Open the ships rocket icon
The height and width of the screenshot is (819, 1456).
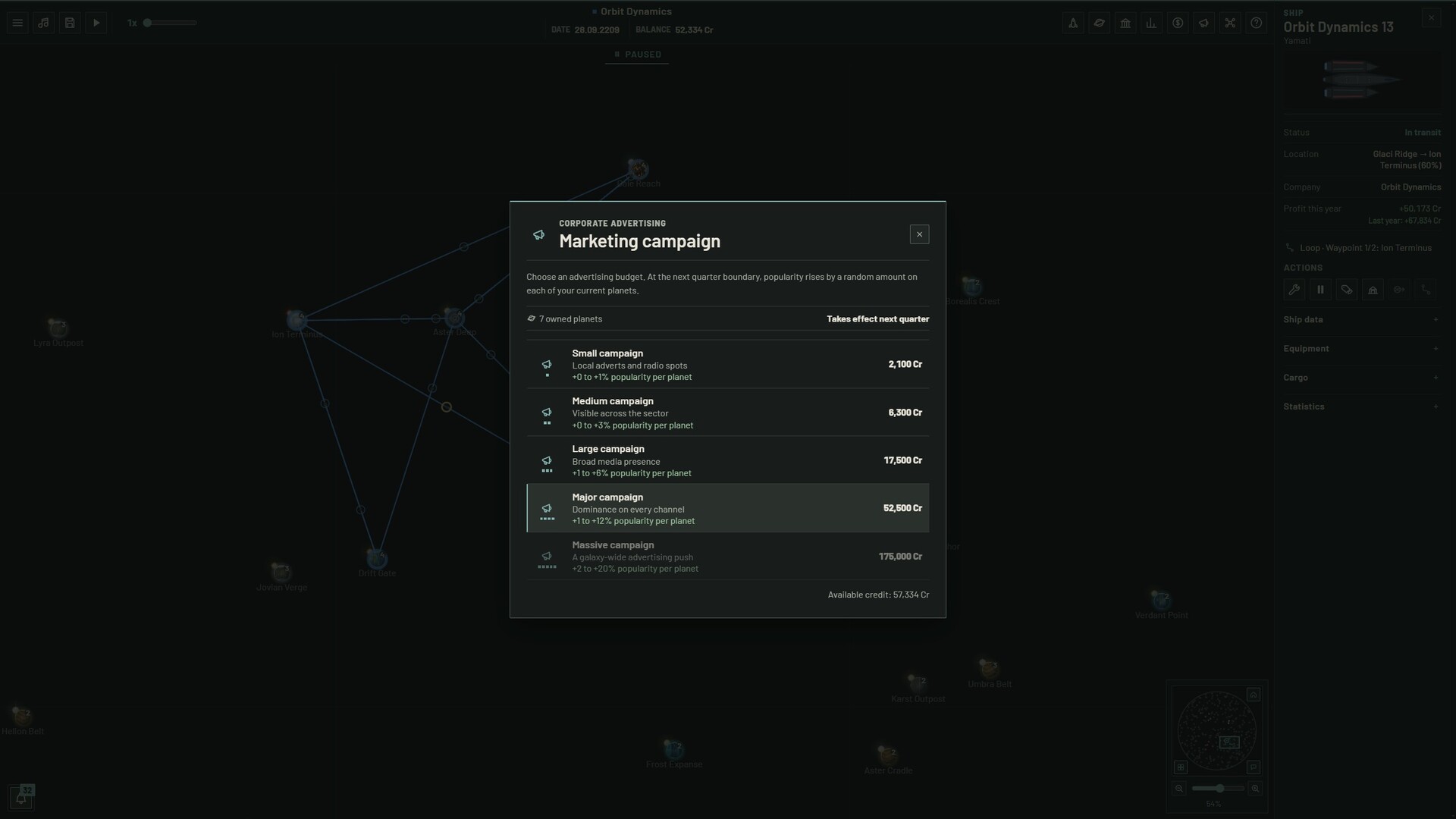click(1073, 23)
